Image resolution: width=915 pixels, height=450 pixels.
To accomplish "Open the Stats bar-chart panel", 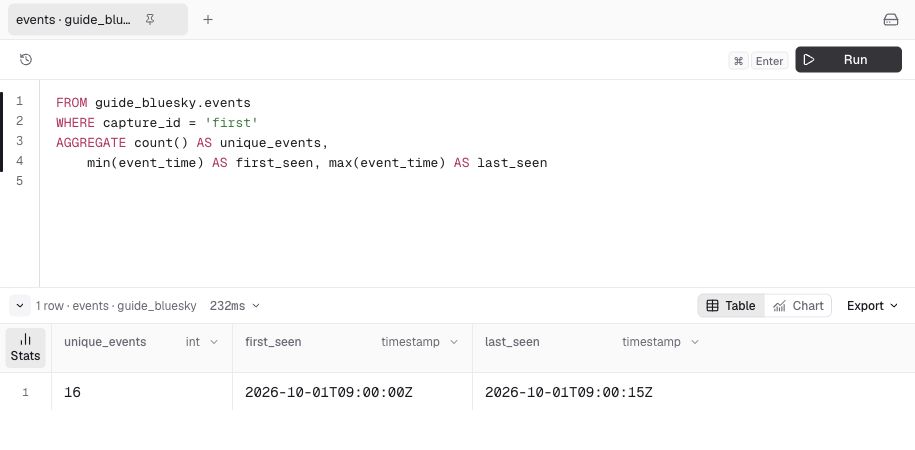I will pyautogui.click(x=26, y=348).
